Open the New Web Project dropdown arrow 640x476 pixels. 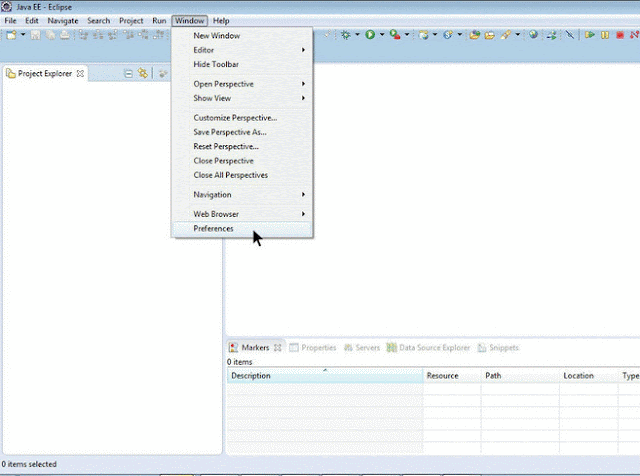click(435, 35)
